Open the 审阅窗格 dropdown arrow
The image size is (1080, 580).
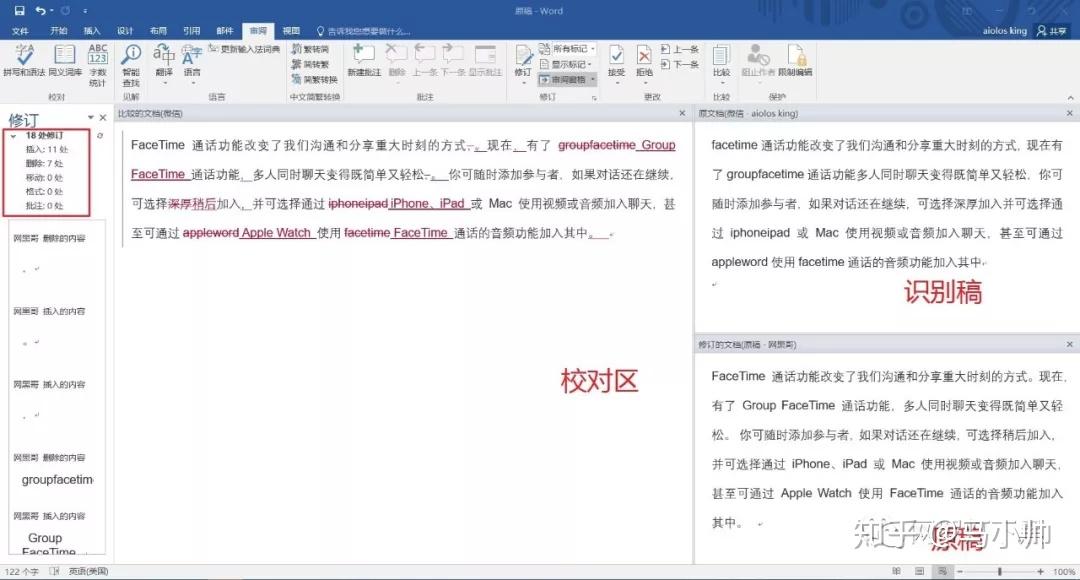(x=592, y=79)
